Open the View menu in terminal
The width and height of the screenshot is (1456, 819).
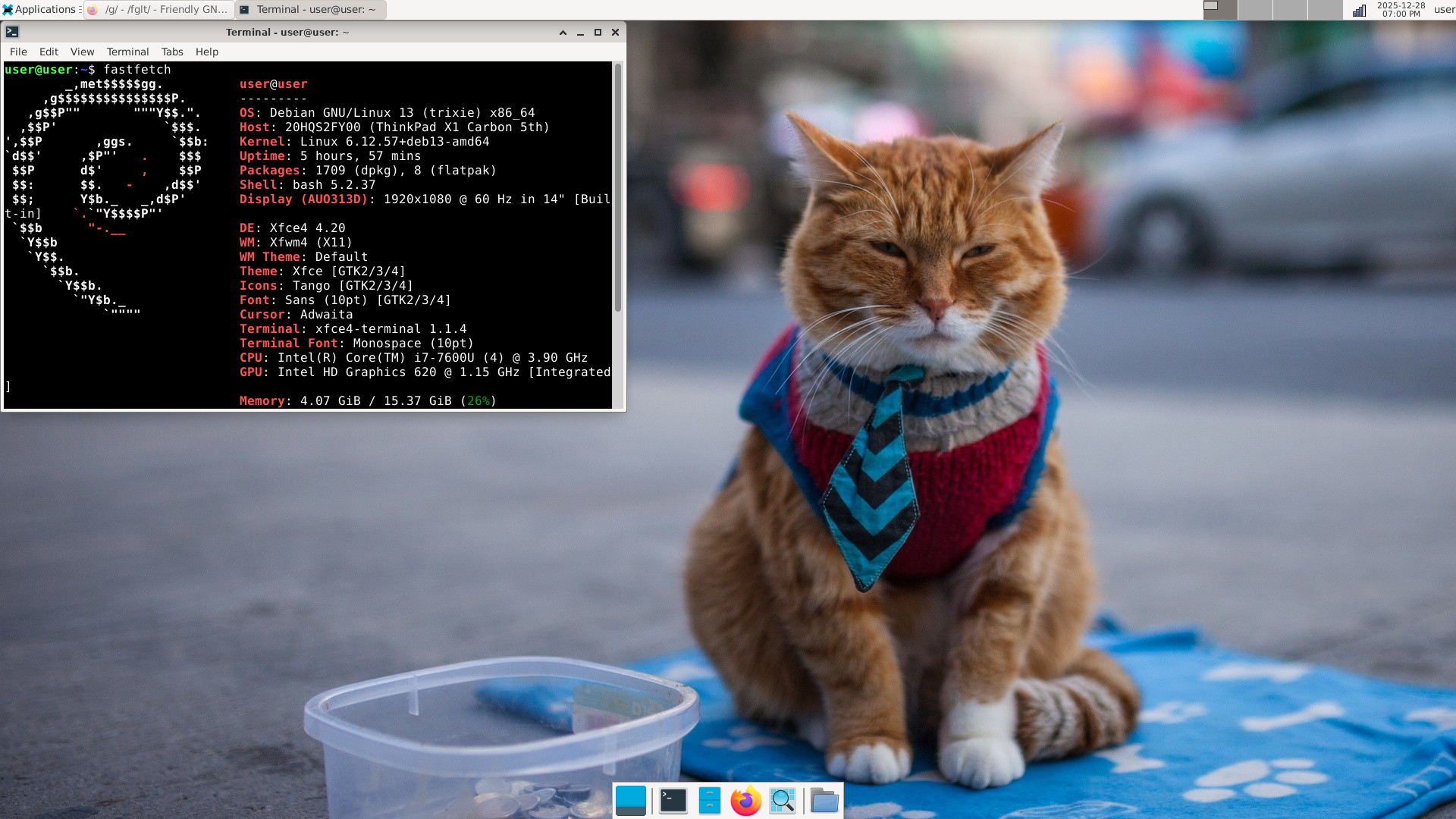pos(82,52)
